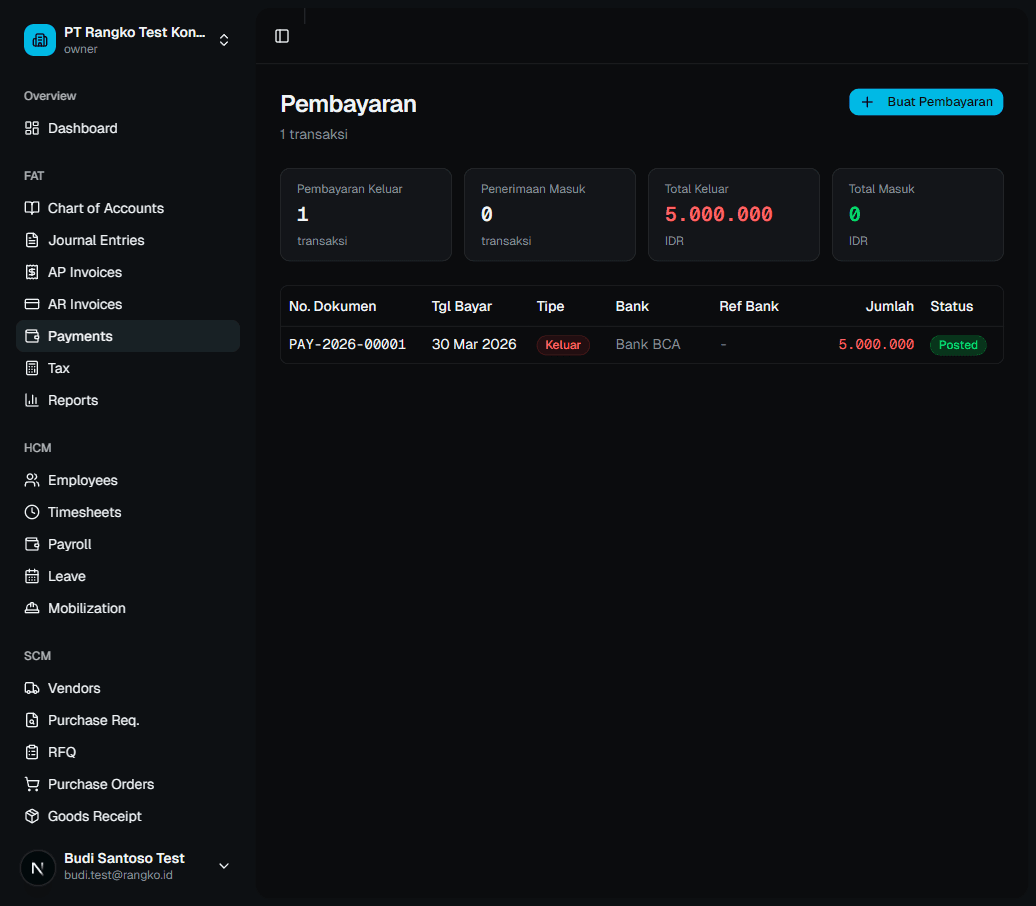The height and width of the screenshot is (906, 1036).
Task: Click the Jumlah column header
Action: [x=889, y=307]
